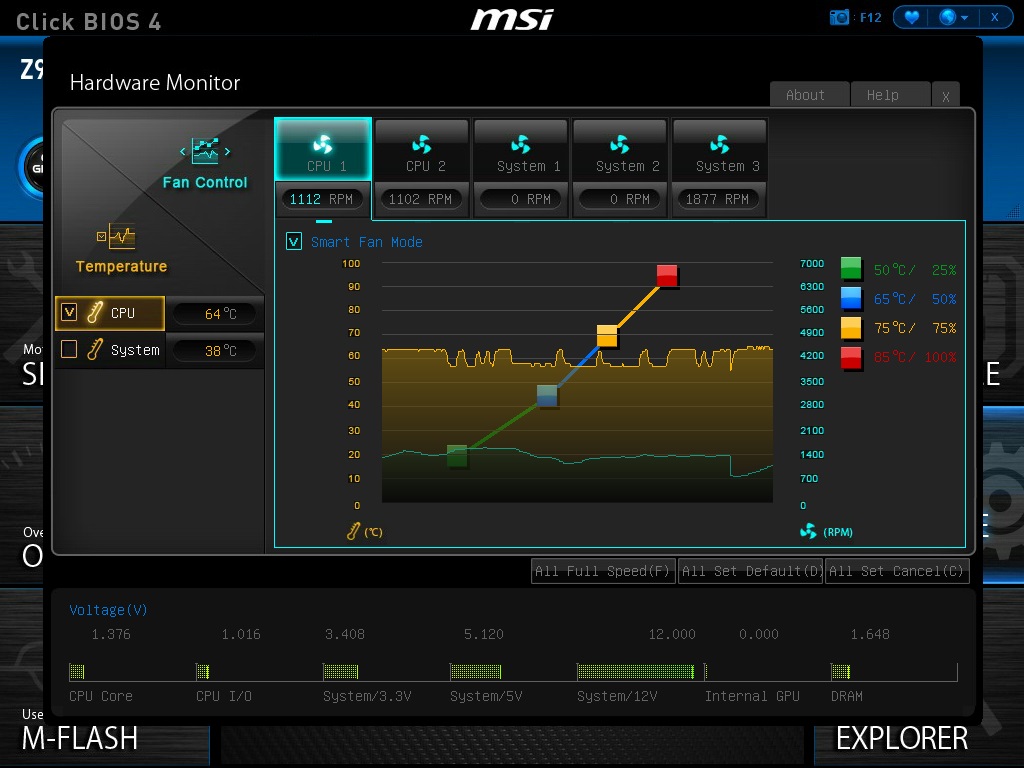Click the fan icon on System 3 tab

point(720,144)
